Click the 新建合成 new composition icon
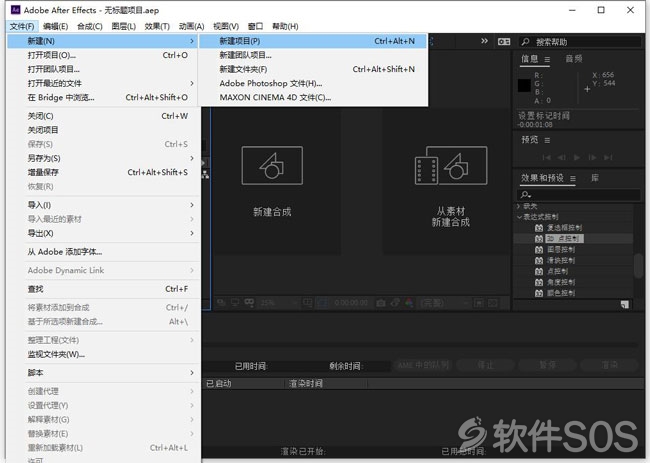The height and width of the screenshot is (463, 650). [272, 165]
